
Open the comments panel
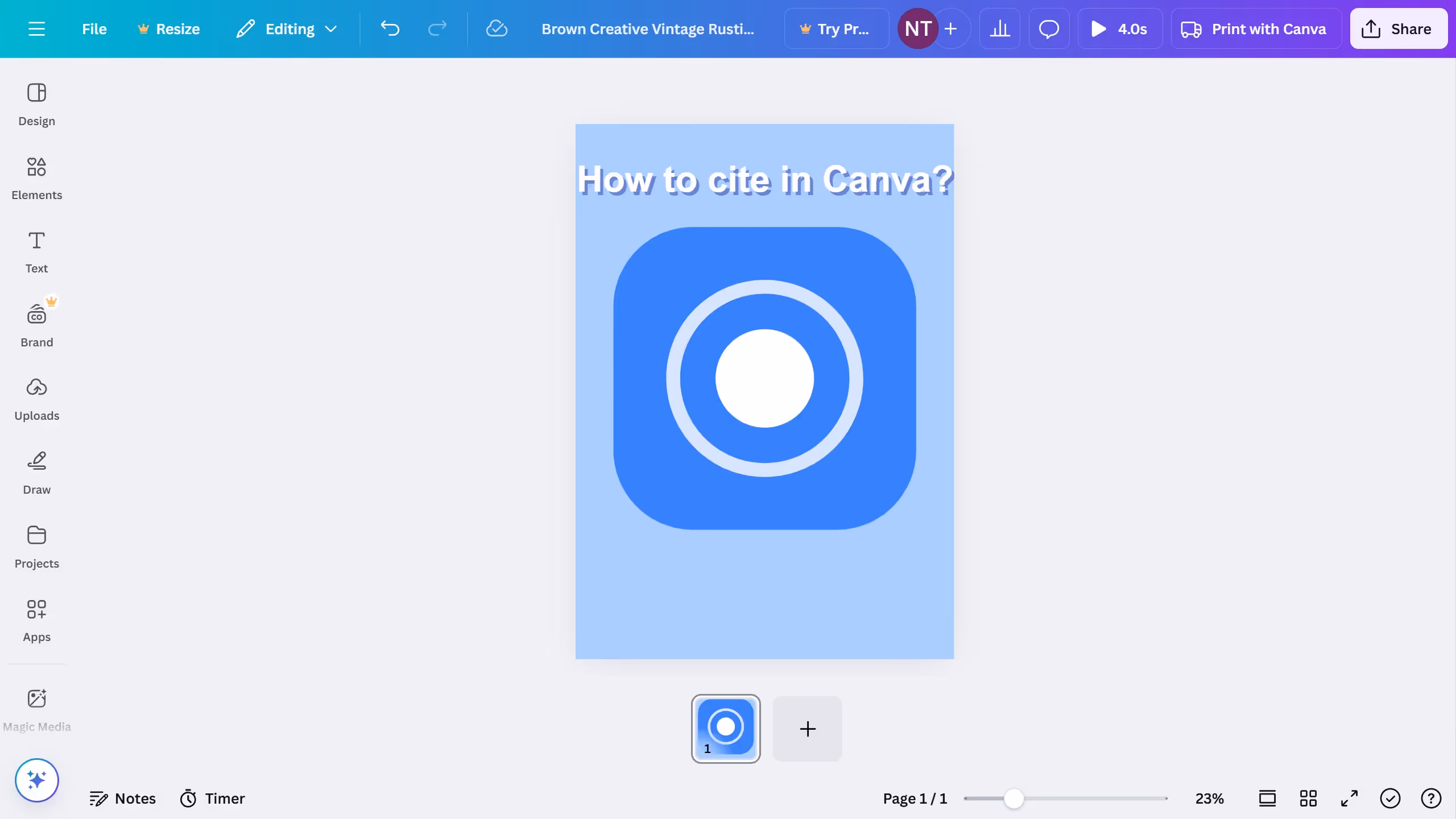(x=1048, y=28)
